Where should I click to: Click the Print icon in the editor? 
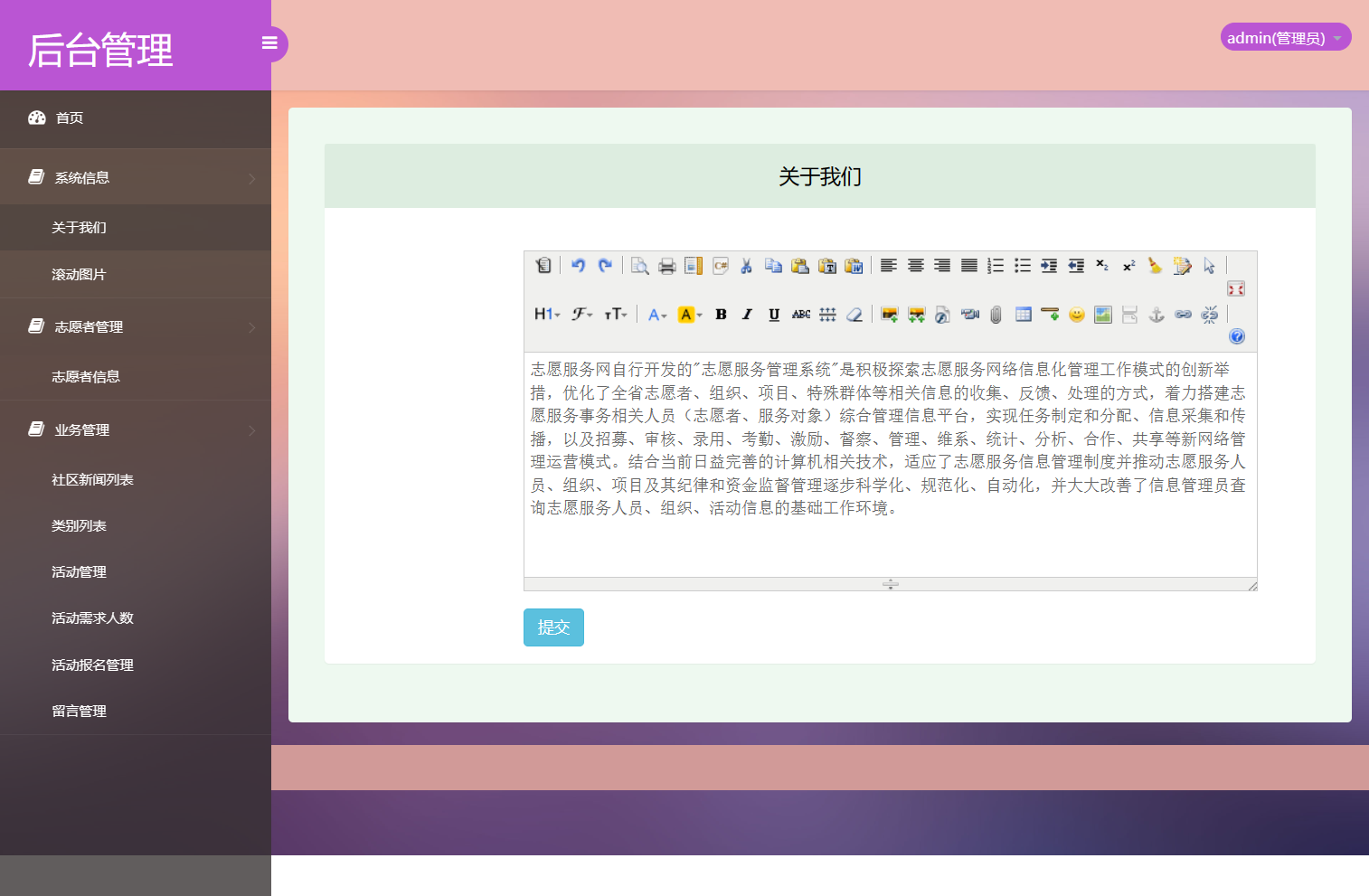click(666, 265)
